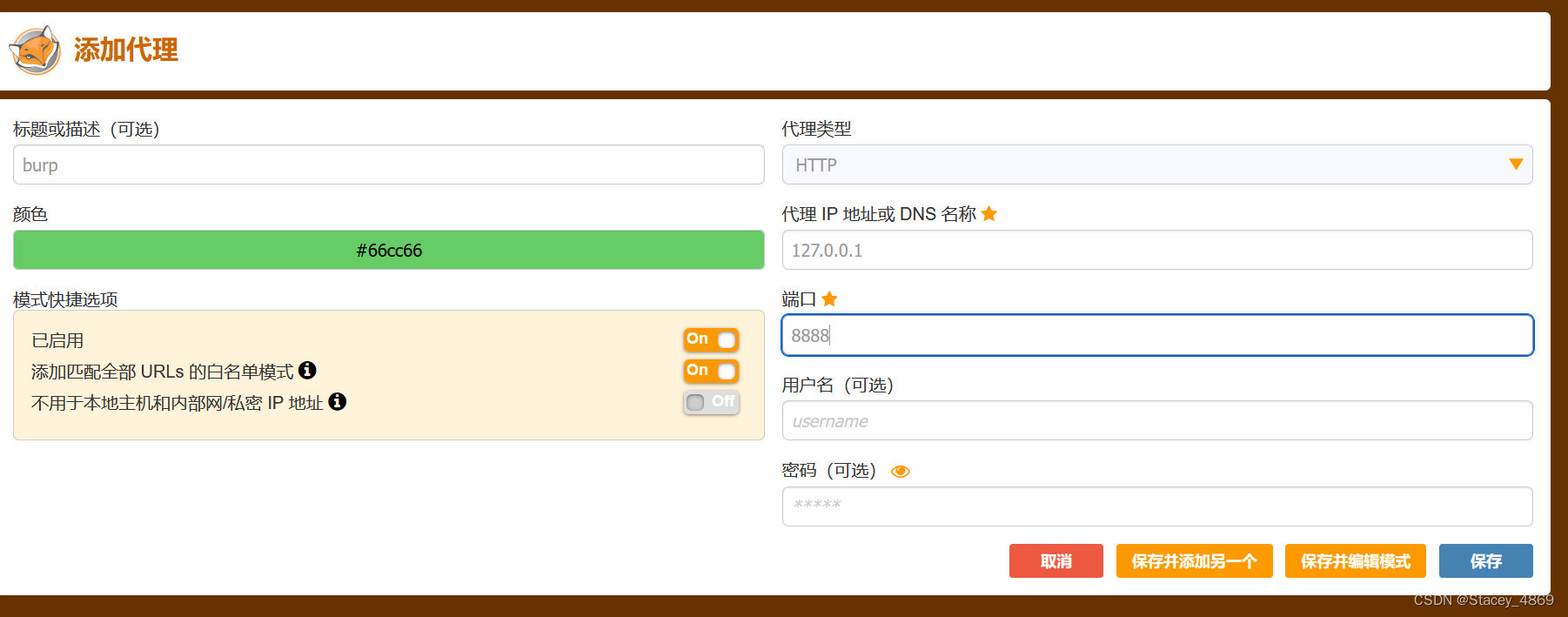Click the green #66cc66 color bar
Screen dimensions: 1568x617
(x=388, y=250)
